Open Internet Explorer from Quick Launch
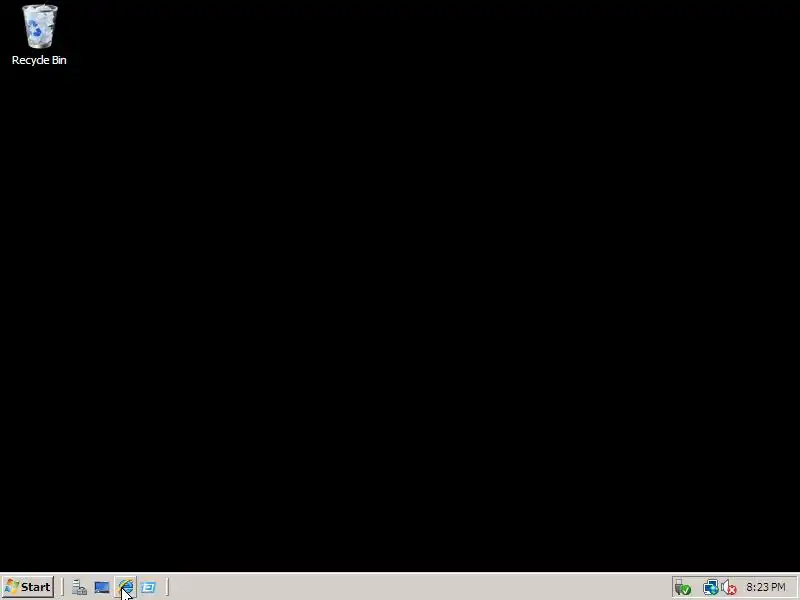Screen dimensions: 800x600 pyautogui.click(x=126, y=587)
